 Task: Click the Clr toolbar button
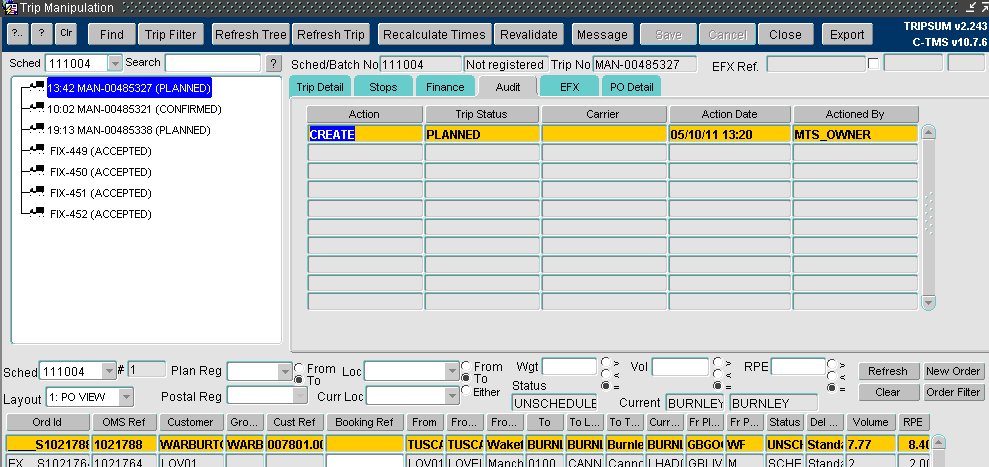click(66, 34)
